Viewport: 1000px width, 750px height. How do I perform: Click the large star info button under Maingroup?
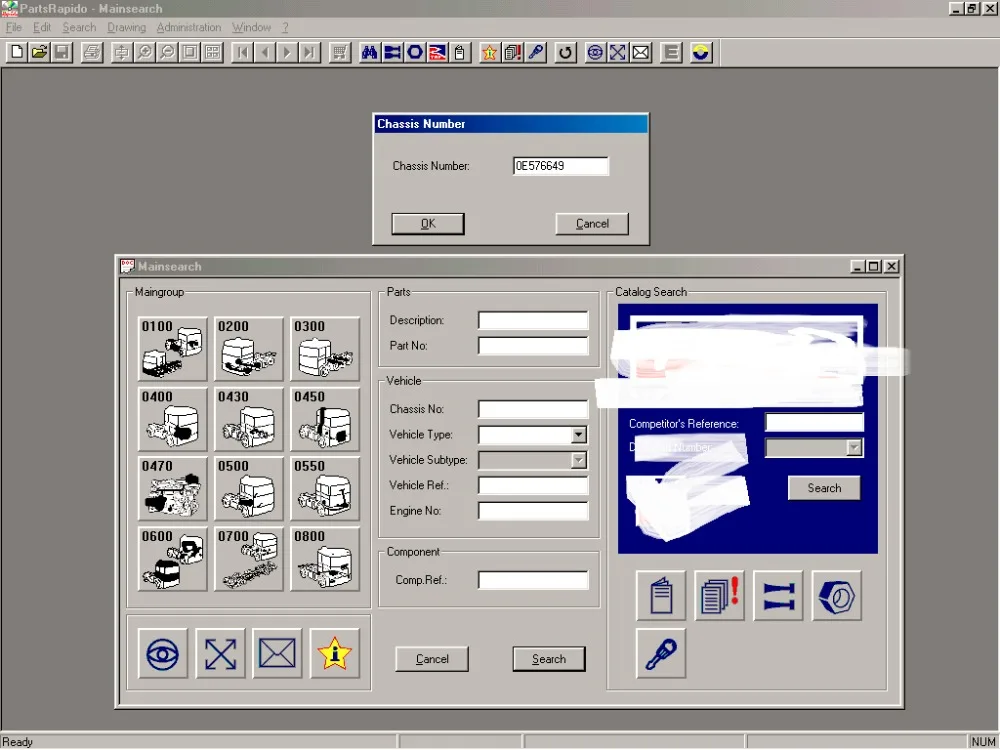(x=335, y=654)
